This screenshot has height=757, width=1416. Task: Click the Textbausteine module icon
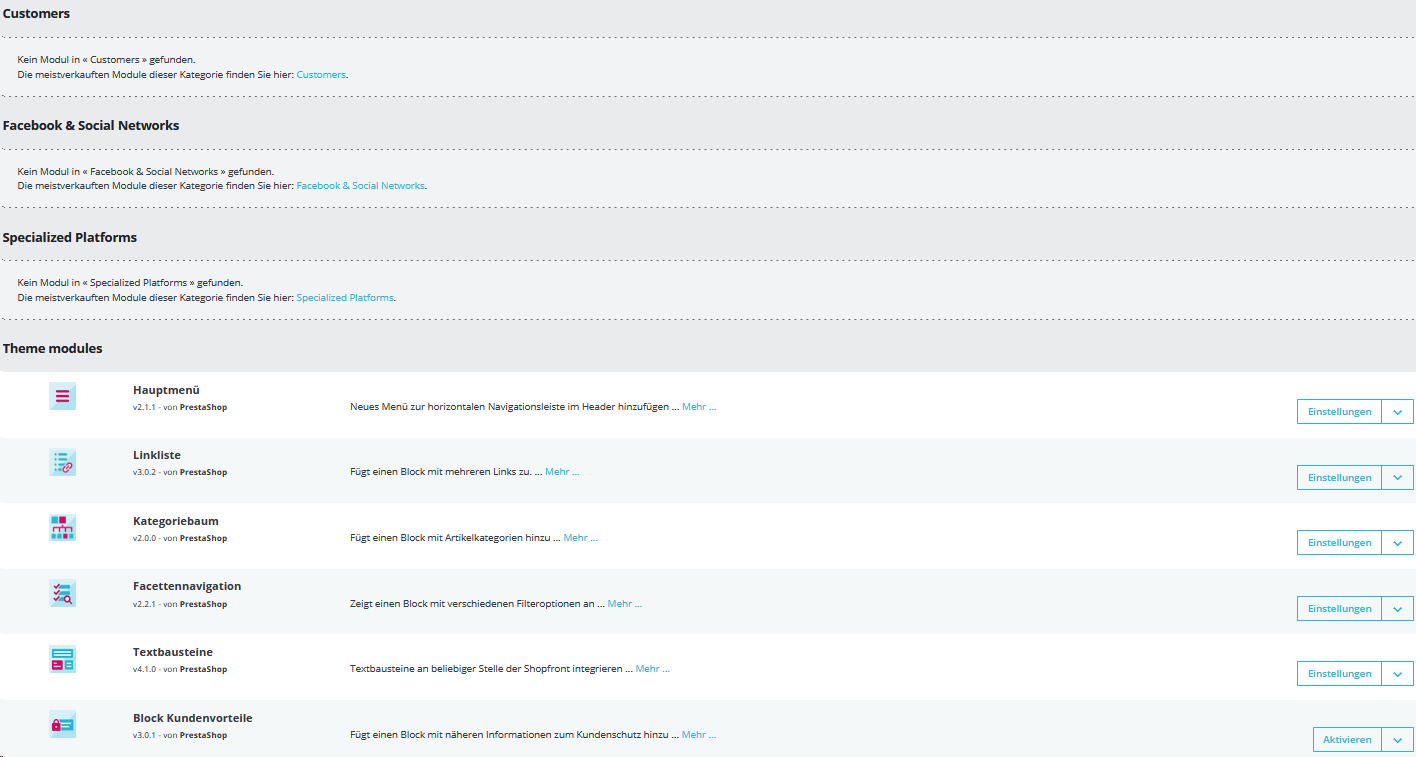pos(62,658)
